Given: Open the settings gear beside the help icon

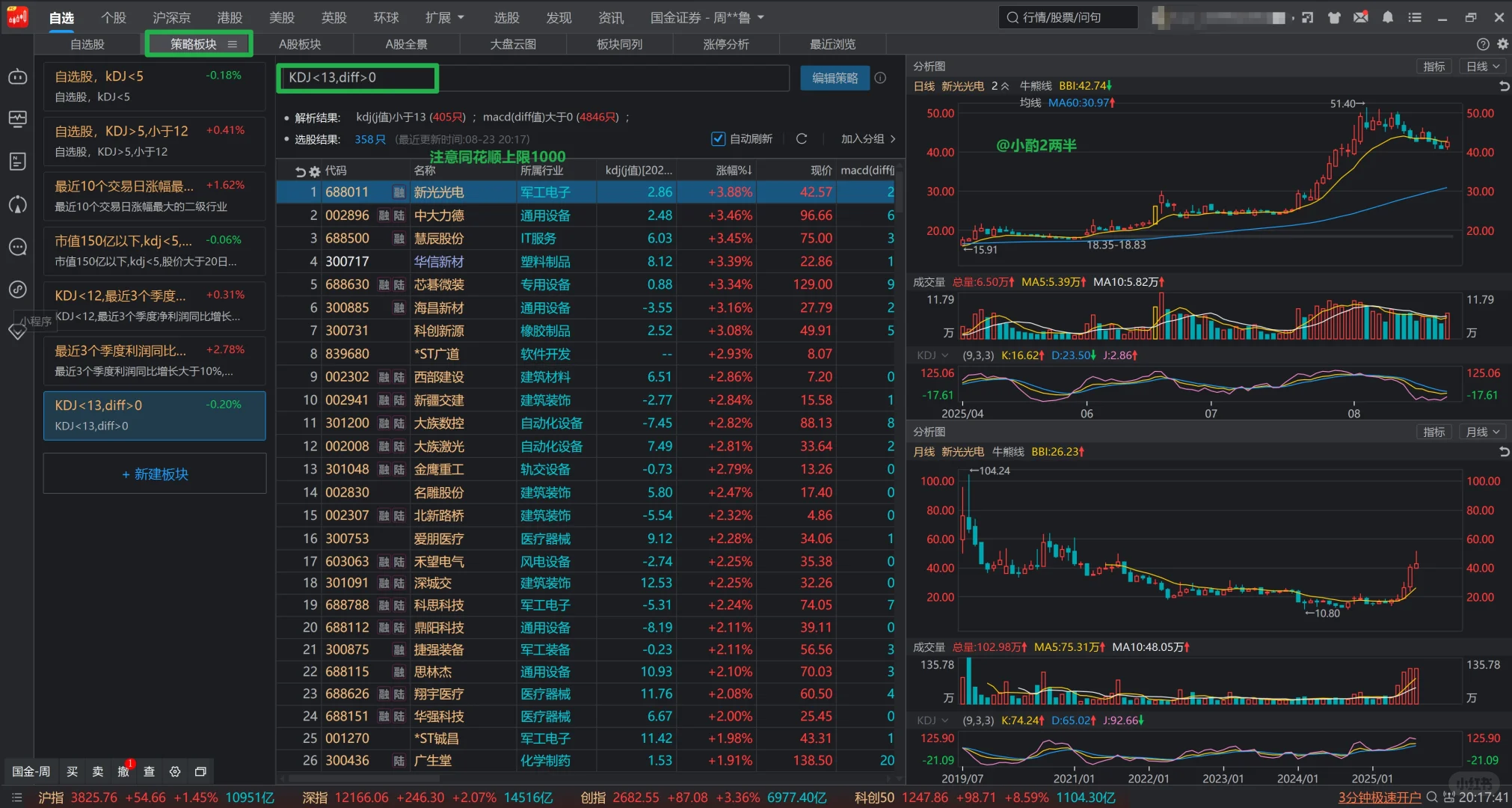Looking at the screenshot, I should [1502, 44].
